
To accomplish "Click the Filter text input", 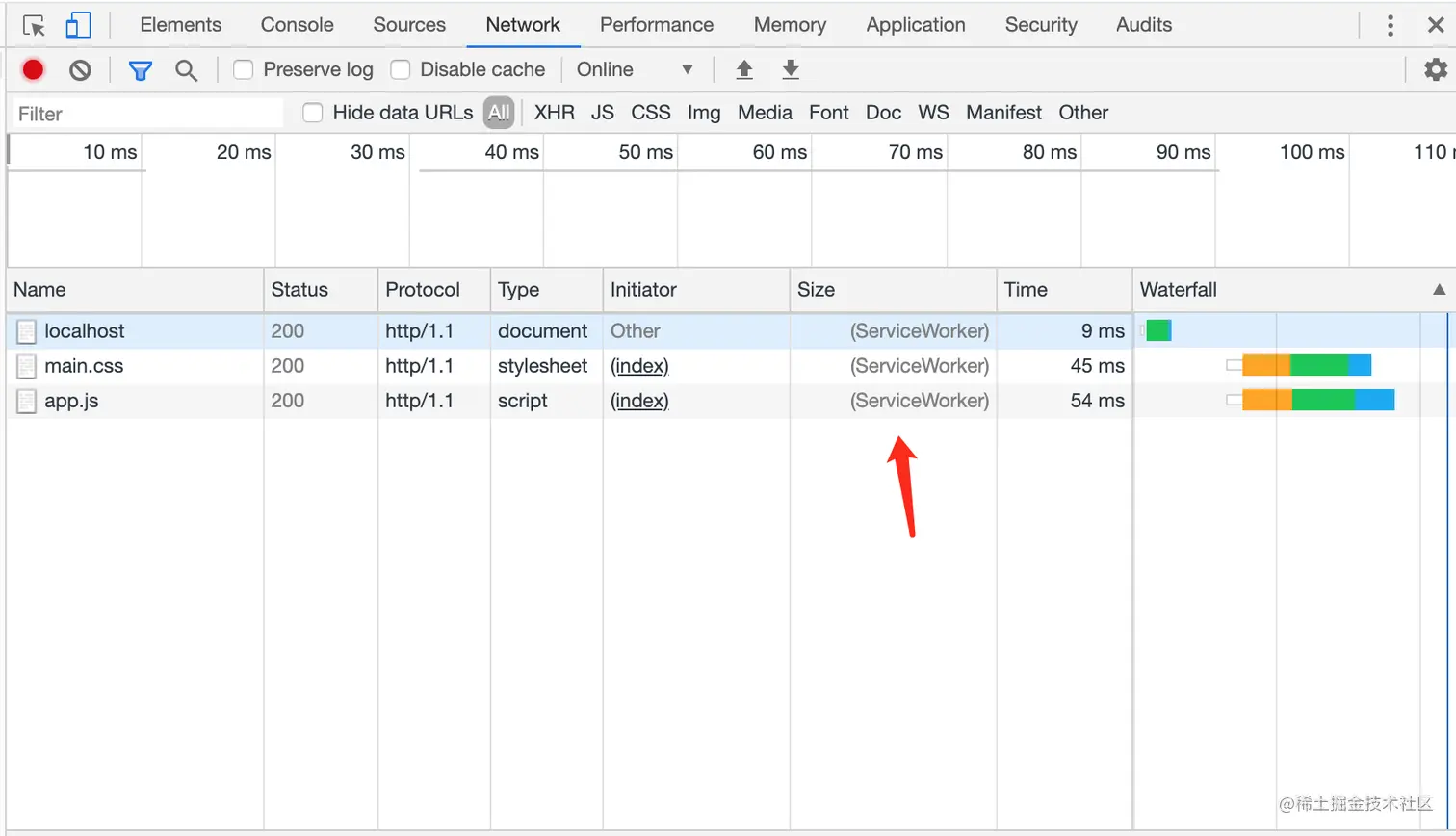I will [148, 114].
